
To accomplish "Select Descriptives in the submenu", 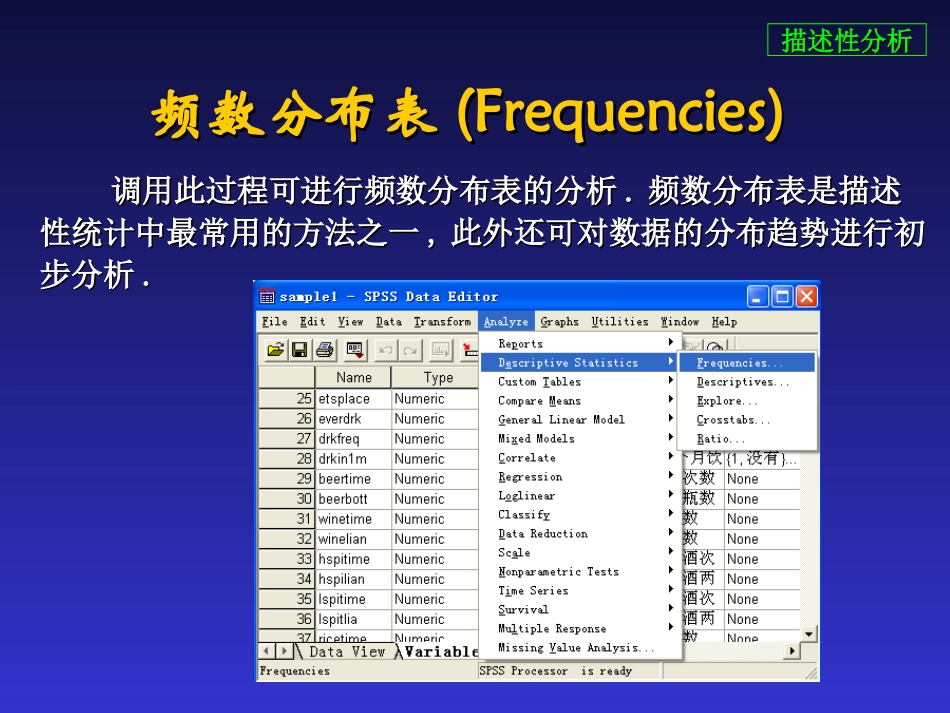I will 747,382.
